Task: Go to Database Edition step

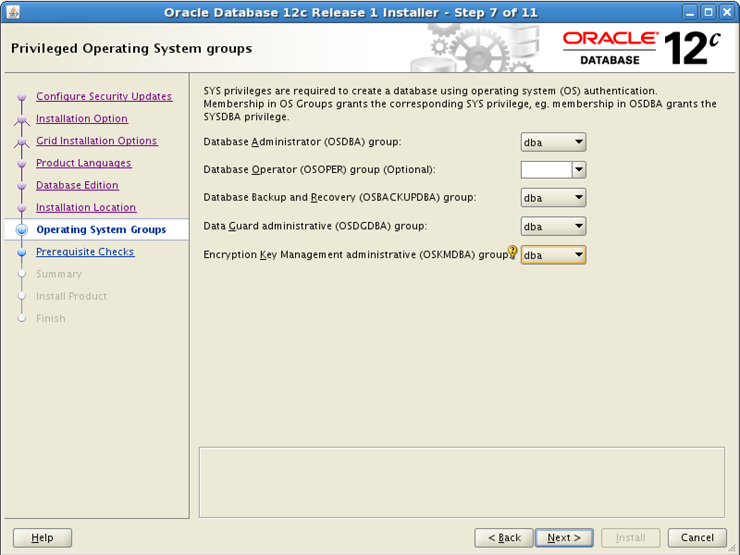Action: click(77, 185)
